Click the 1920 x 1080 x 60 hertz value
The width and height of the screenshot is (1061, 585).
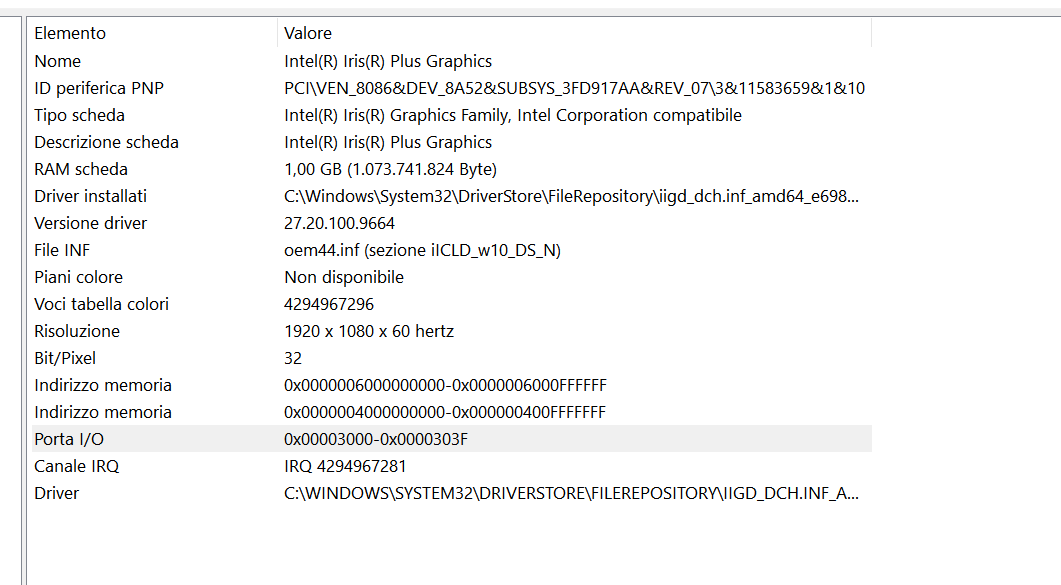click(369, 331)
